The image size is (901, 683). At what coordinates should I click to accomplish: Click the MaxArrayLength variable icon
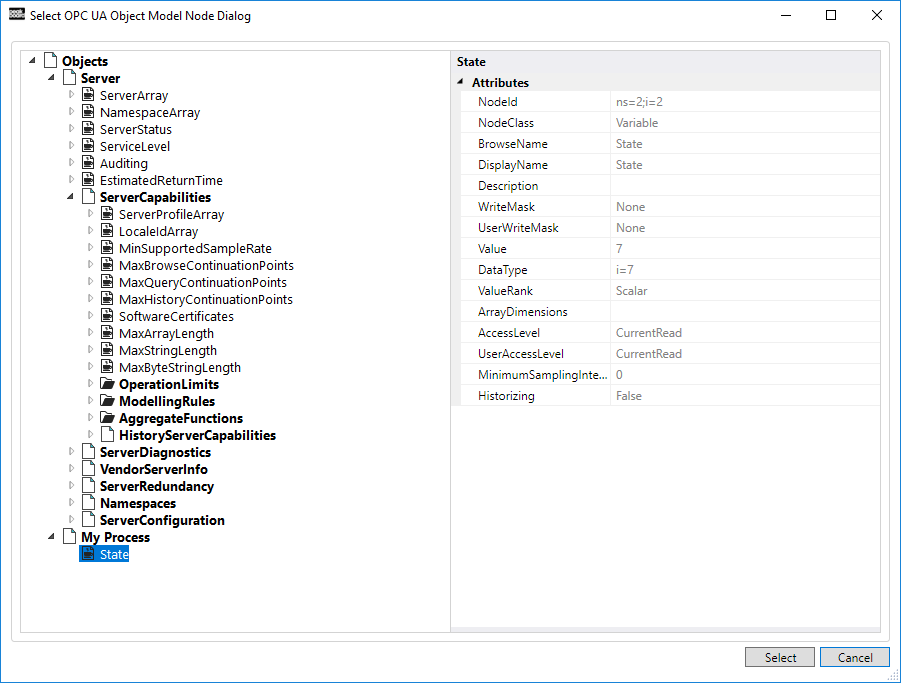point(107,334)
